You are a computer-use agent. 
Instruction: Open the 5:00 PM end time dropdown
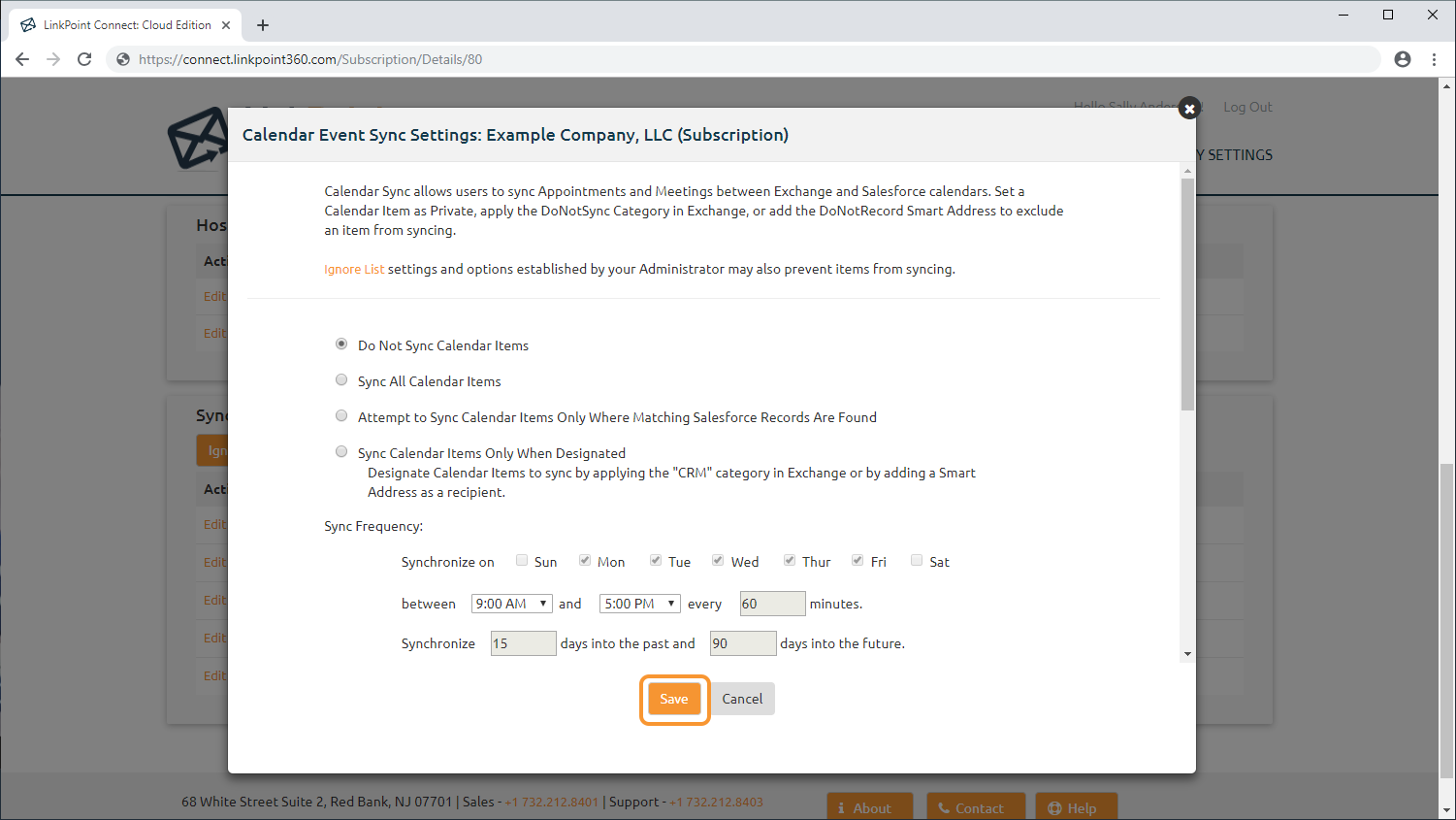pyautogui.click(x=640, y=604)
